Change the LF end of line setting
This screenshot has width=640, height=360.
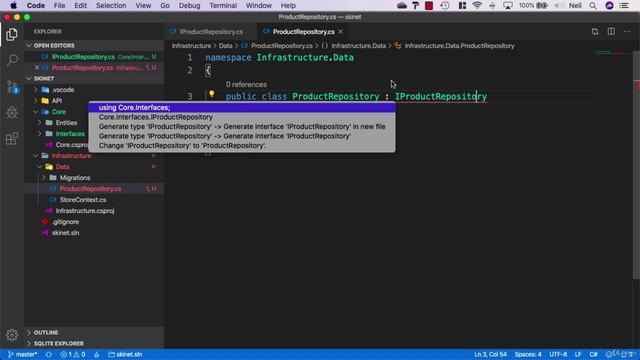point(578,354)
